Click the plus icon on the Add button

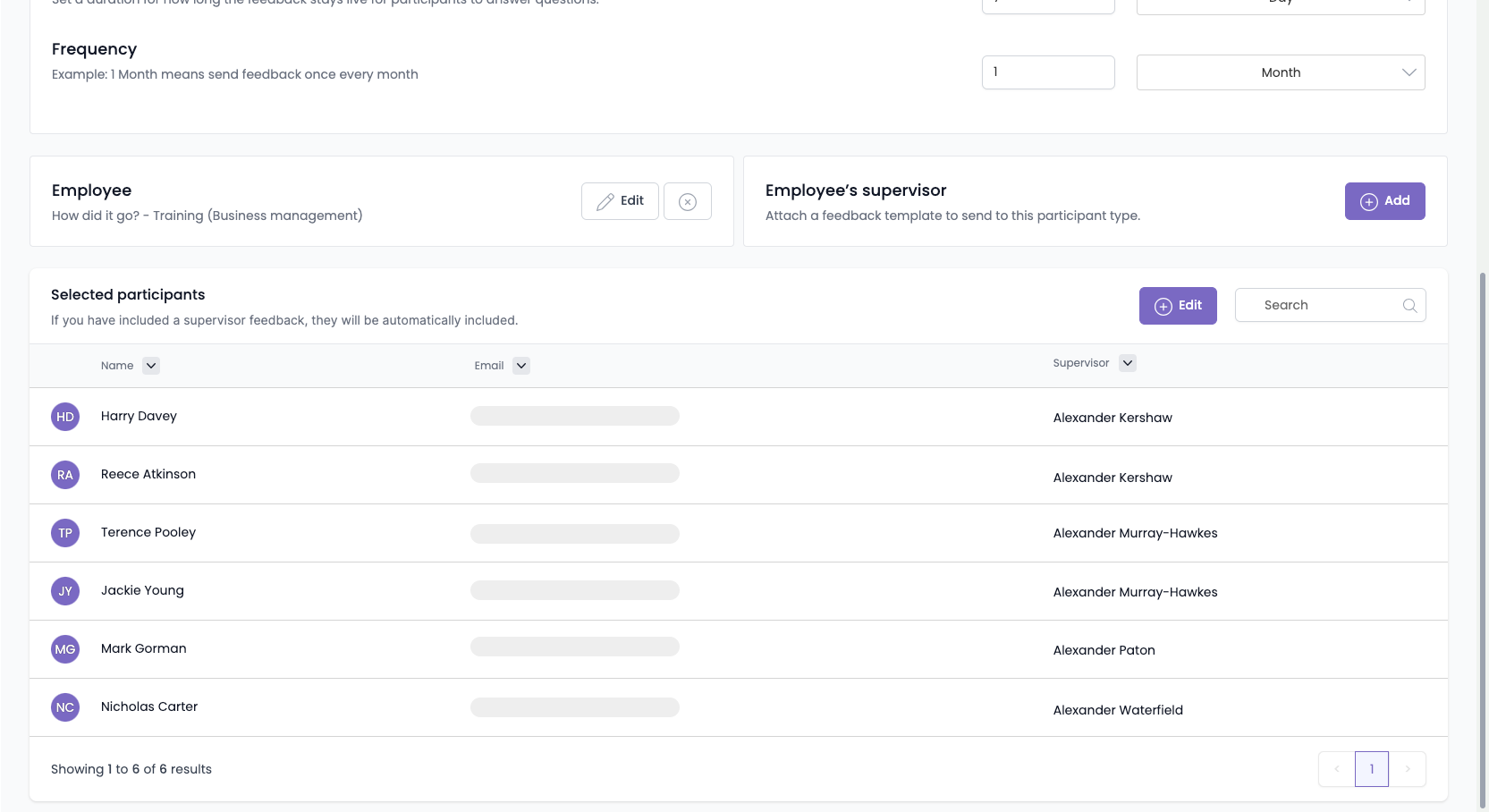[1369, 202]
